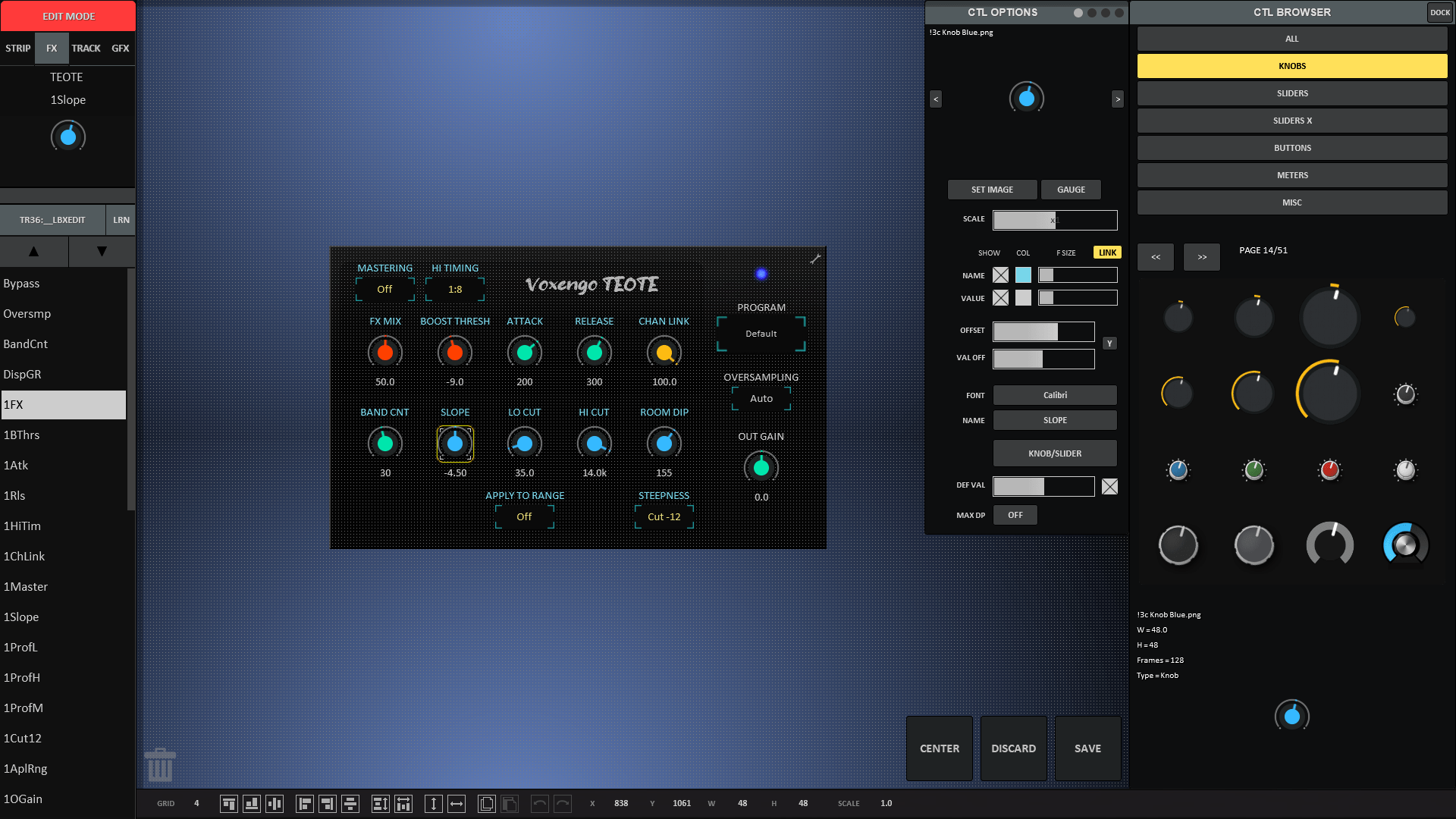Switch to the GFX tab
The height and width of the screenshot is (819, 1456).
[120, 48]
